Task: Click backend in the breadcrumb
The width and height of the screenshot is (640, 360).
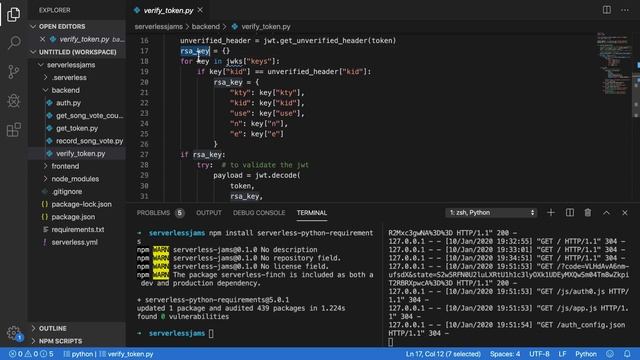Action: coord(206,27)
